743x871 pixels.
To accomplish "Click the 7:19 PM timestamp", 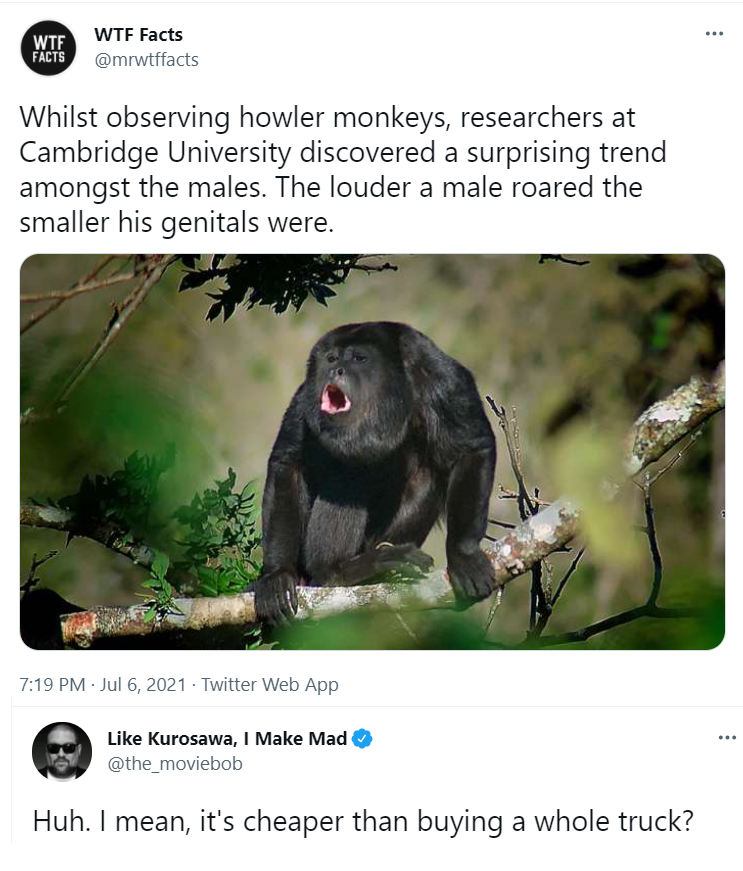I will pyautogui.click(x=52, y=684).
